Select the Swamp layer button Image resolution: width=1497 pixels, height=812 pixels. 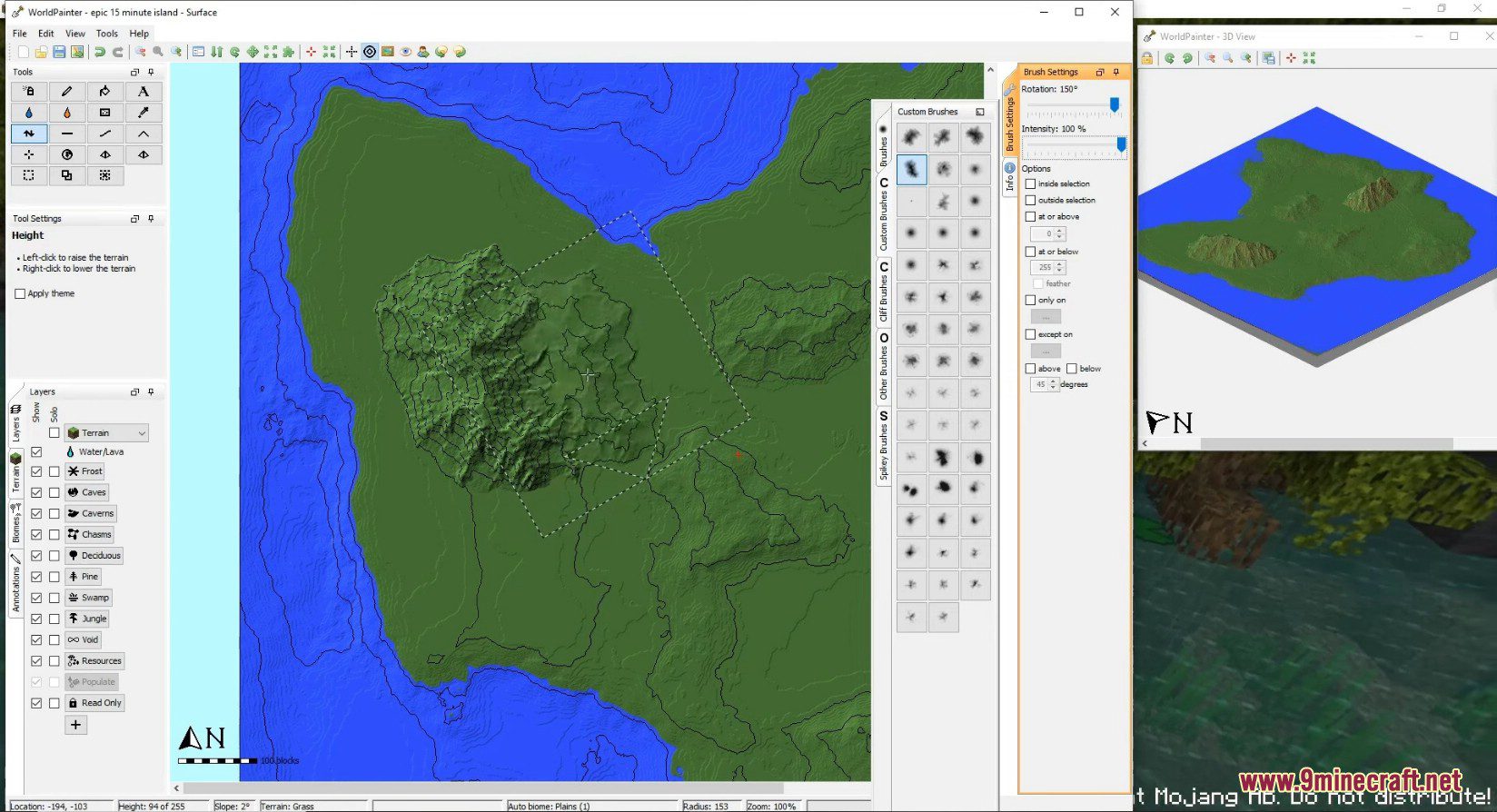click(x=88, y=598)
